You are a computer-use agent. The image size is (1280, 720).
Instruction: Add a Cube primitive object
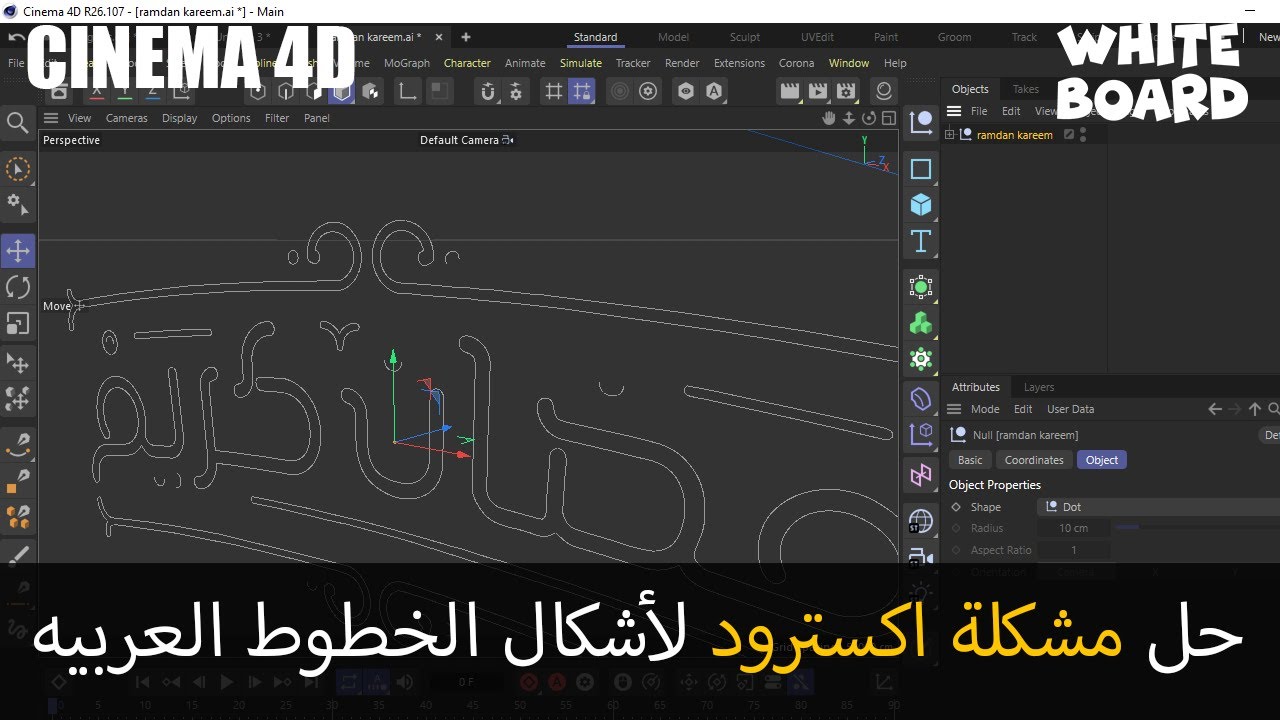[921, 205]
